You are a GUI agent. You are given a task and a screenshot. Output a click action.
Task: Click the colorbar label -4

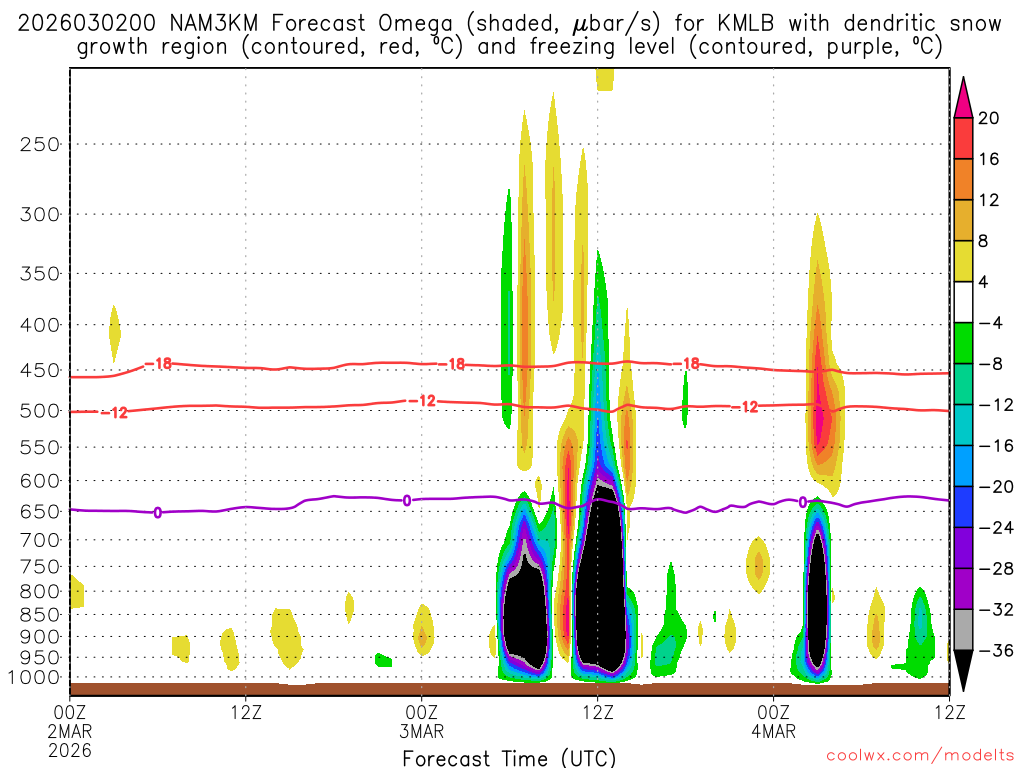991,323
